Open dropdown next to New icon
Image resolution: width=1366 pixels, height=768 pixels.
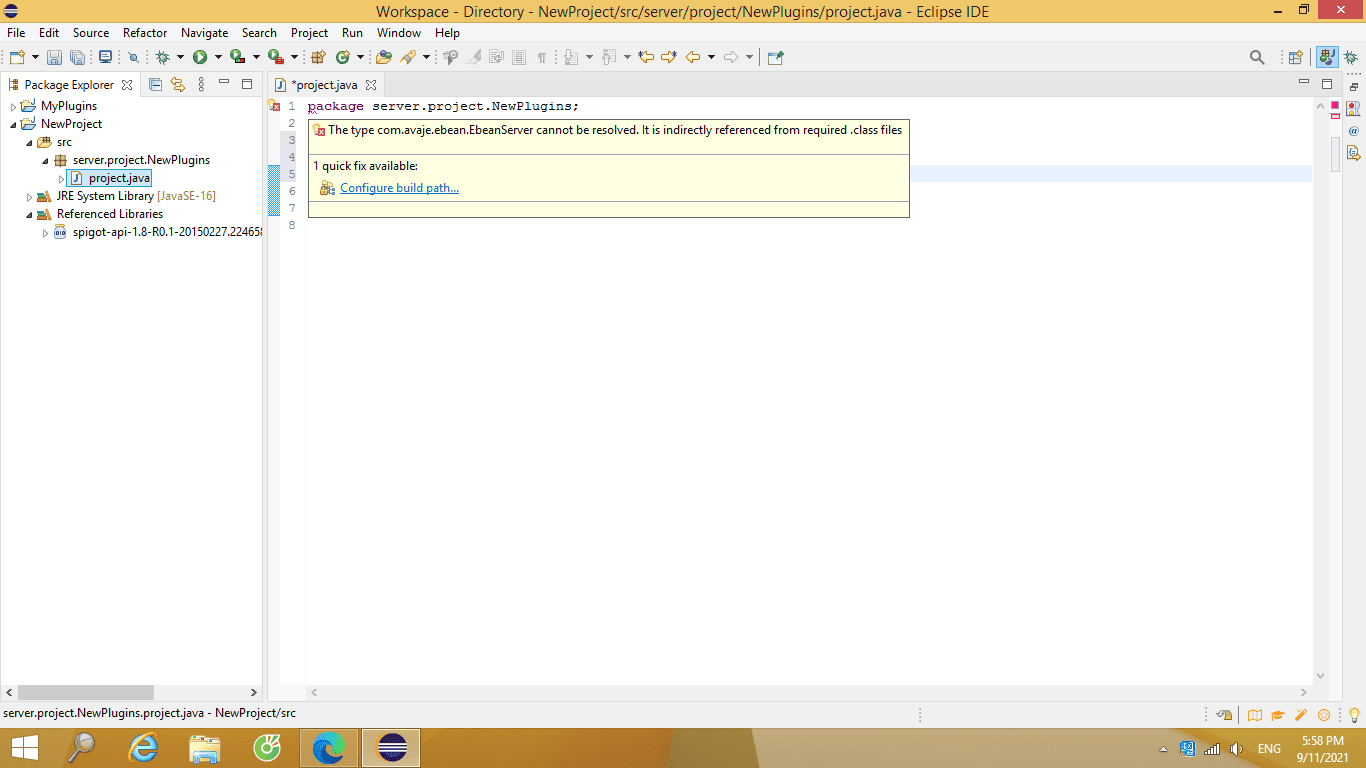coord(35,57)
